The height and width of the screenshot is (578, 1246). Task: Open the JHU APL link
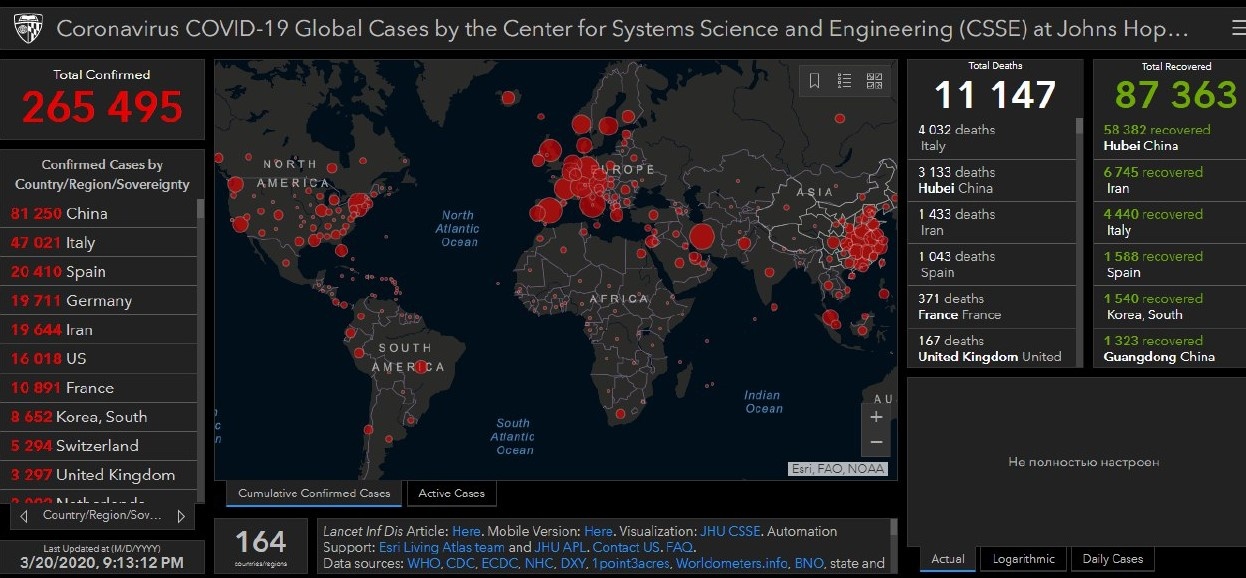pyautogui.click(x=561, y=547)
